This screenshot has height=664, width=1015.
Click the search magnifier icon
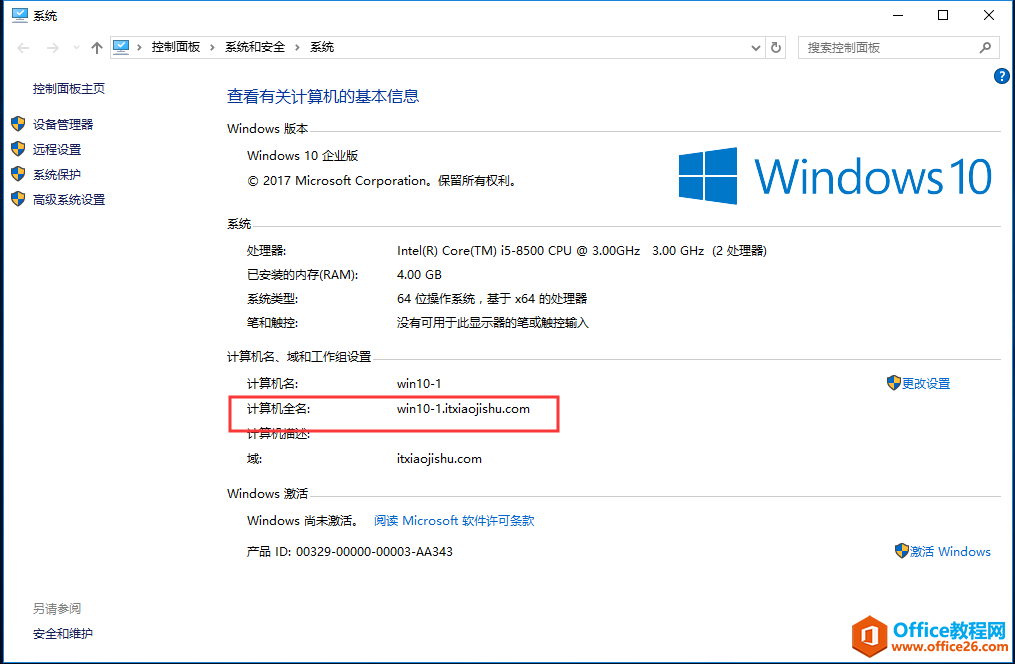[985, 48]
